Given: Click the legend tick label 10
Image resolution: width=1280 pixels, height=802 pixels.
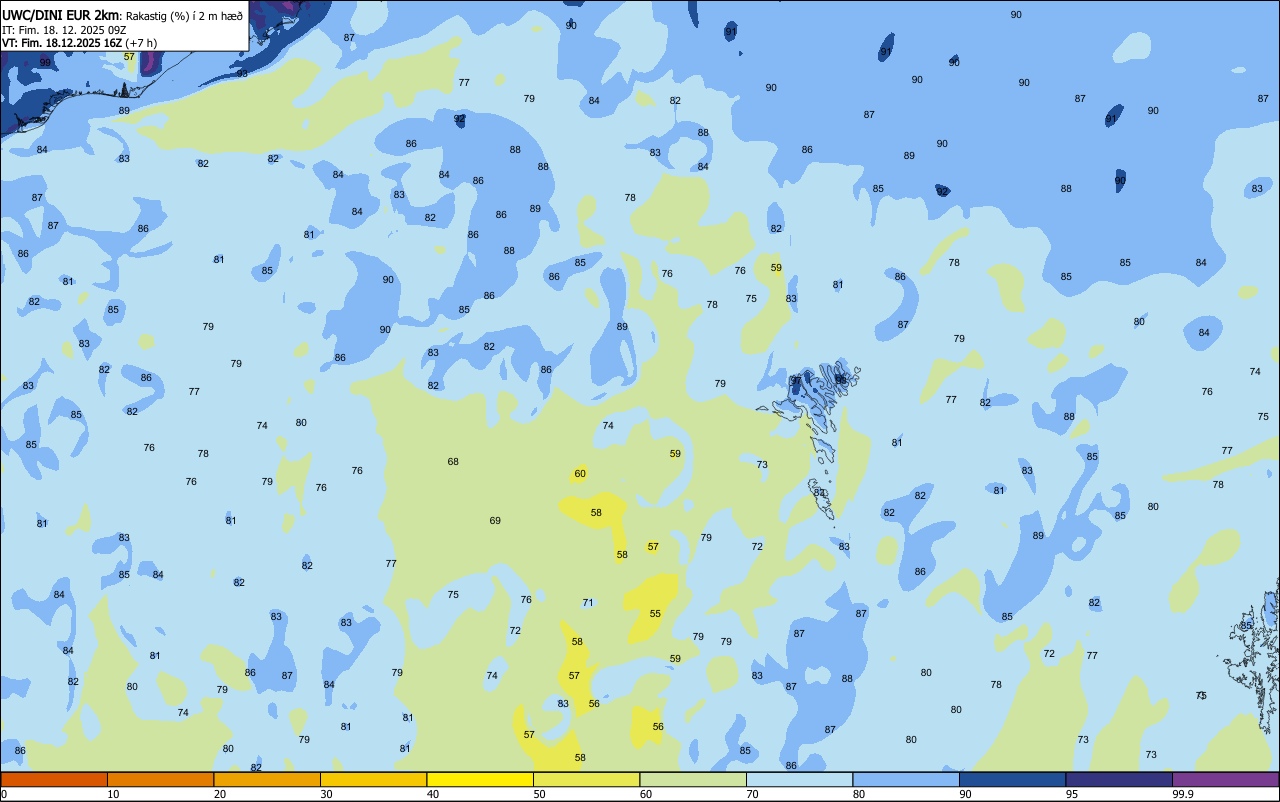Looking at the screenshot, I should [113, 794].
